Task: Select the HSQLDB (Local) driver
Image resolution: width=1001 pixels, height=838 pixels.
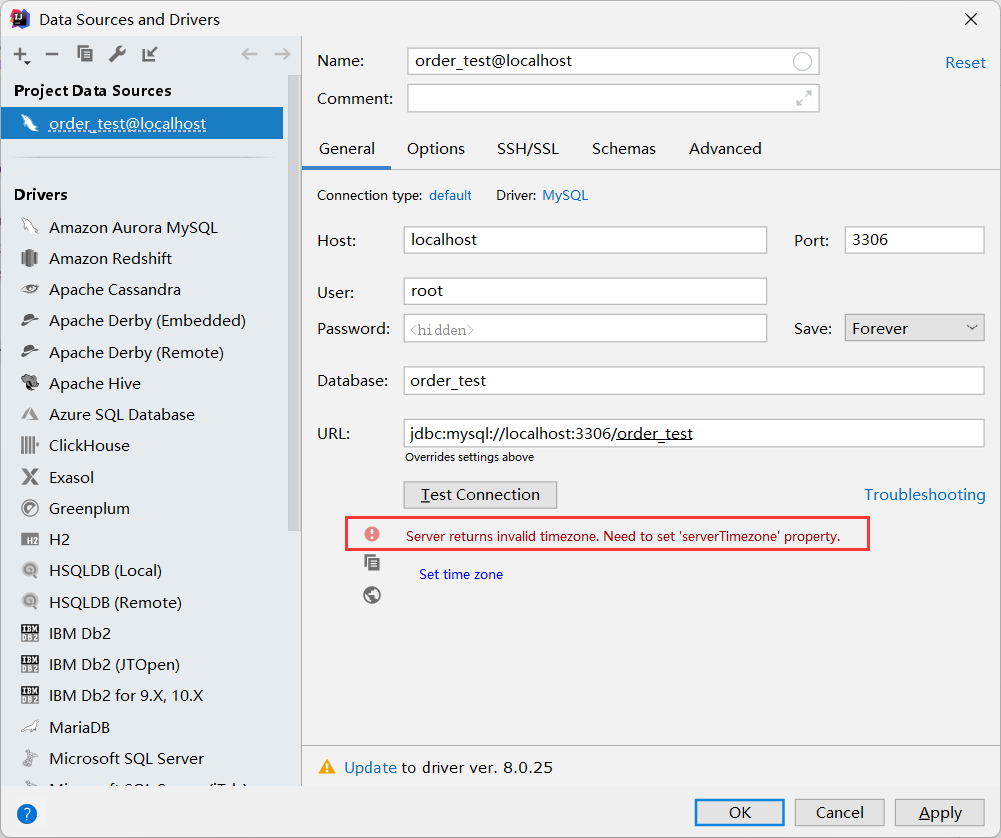Action: click(144, 571)
